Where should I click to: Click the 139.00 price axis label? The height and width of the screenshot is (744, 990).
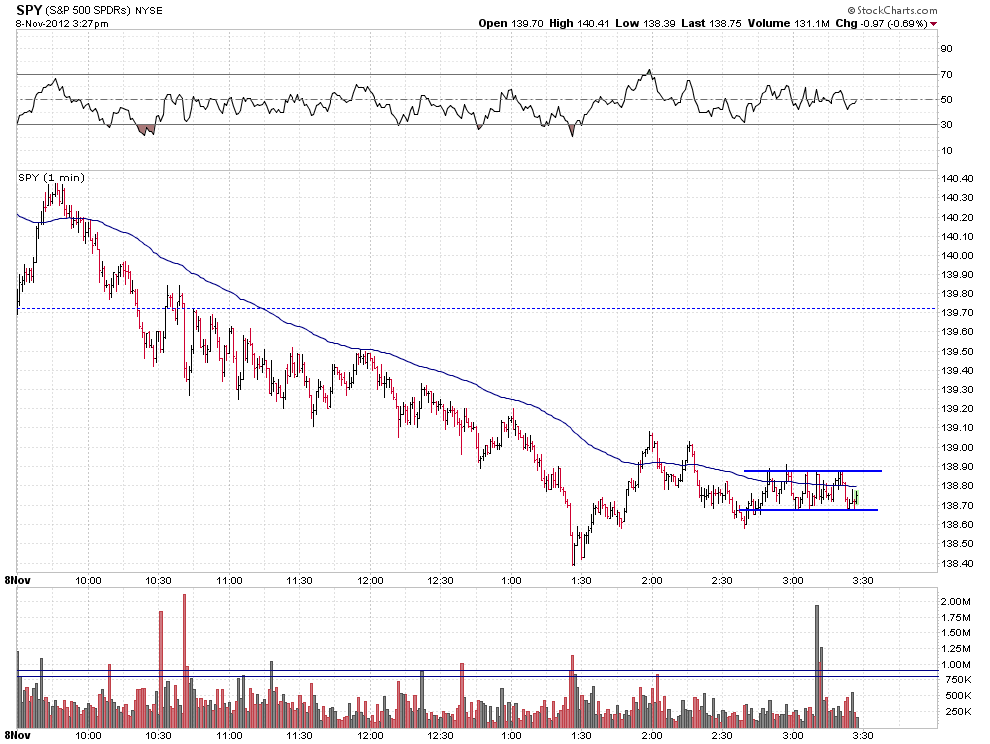coord(957,447)
